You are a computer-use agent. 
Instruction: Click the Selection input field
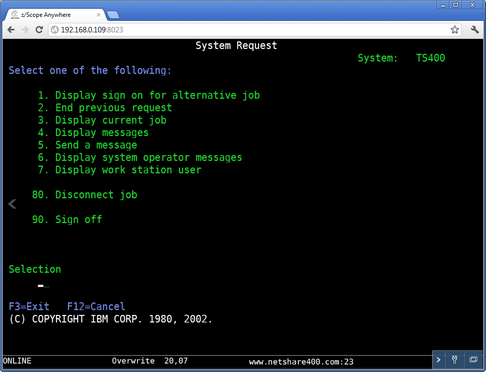(x=44, y=286)
